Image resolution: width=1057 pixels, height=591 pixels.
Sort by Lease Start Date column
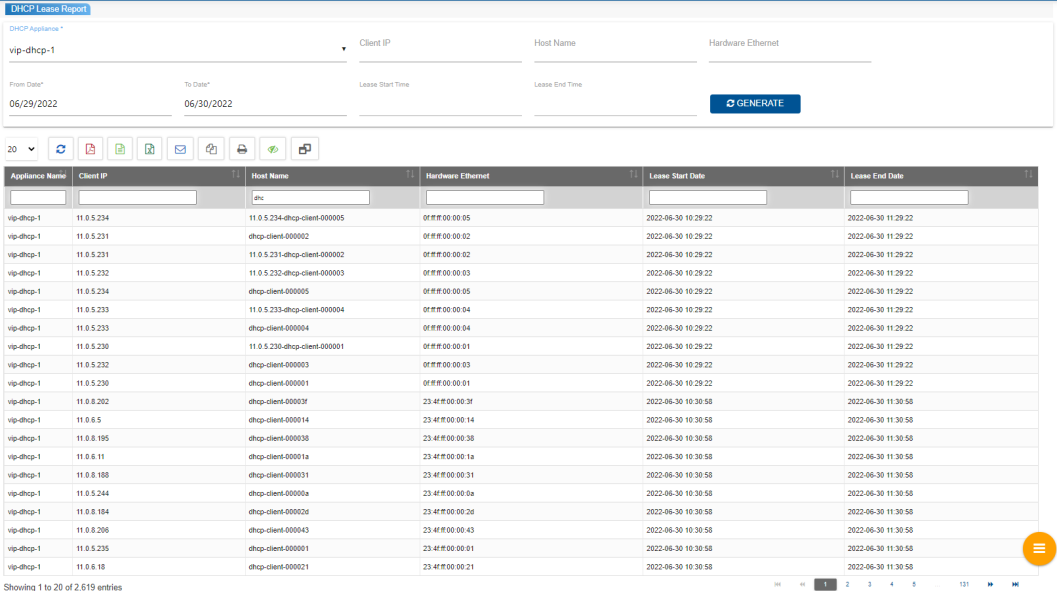click(744, 176)
